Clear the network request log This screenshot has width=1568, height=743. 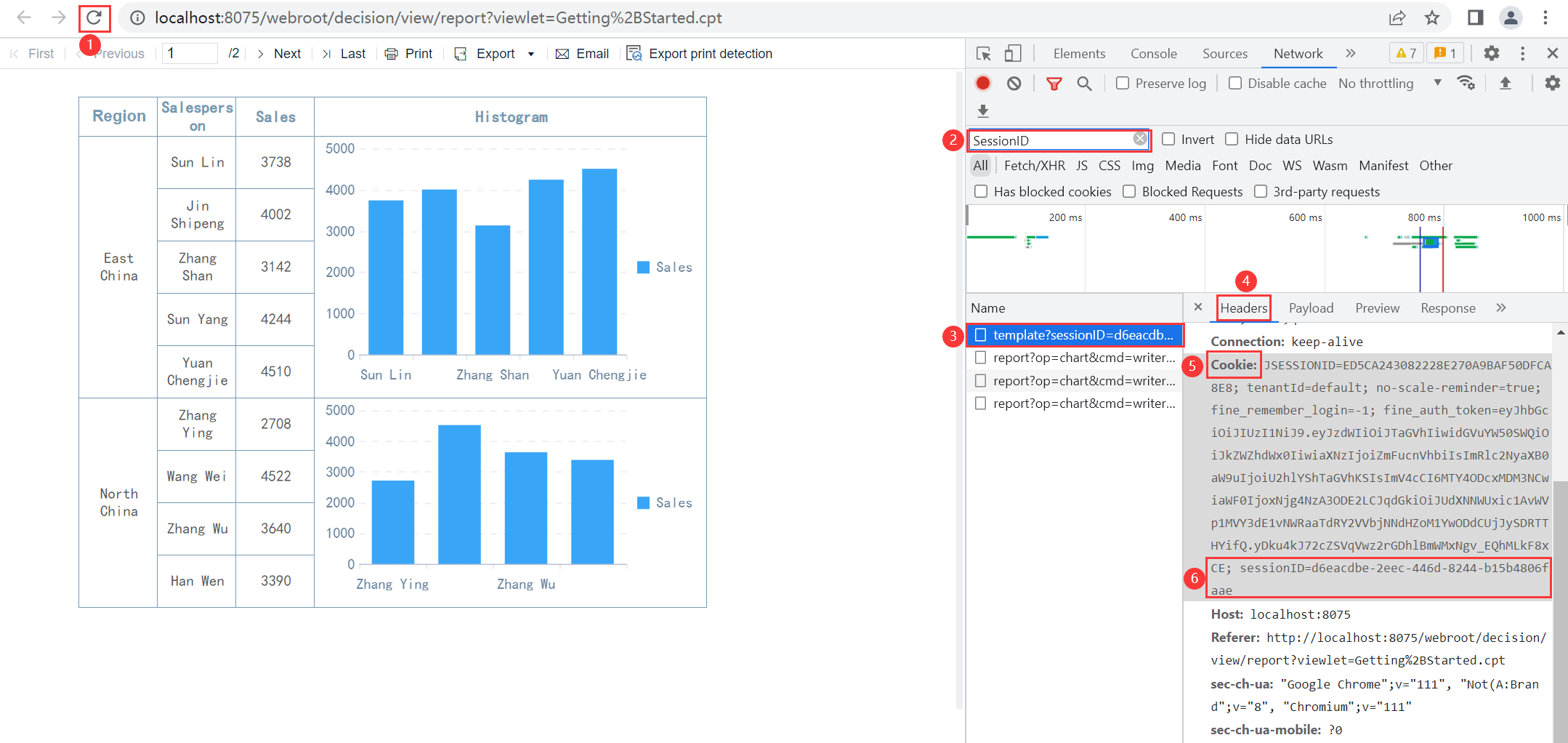[1014, 83]
